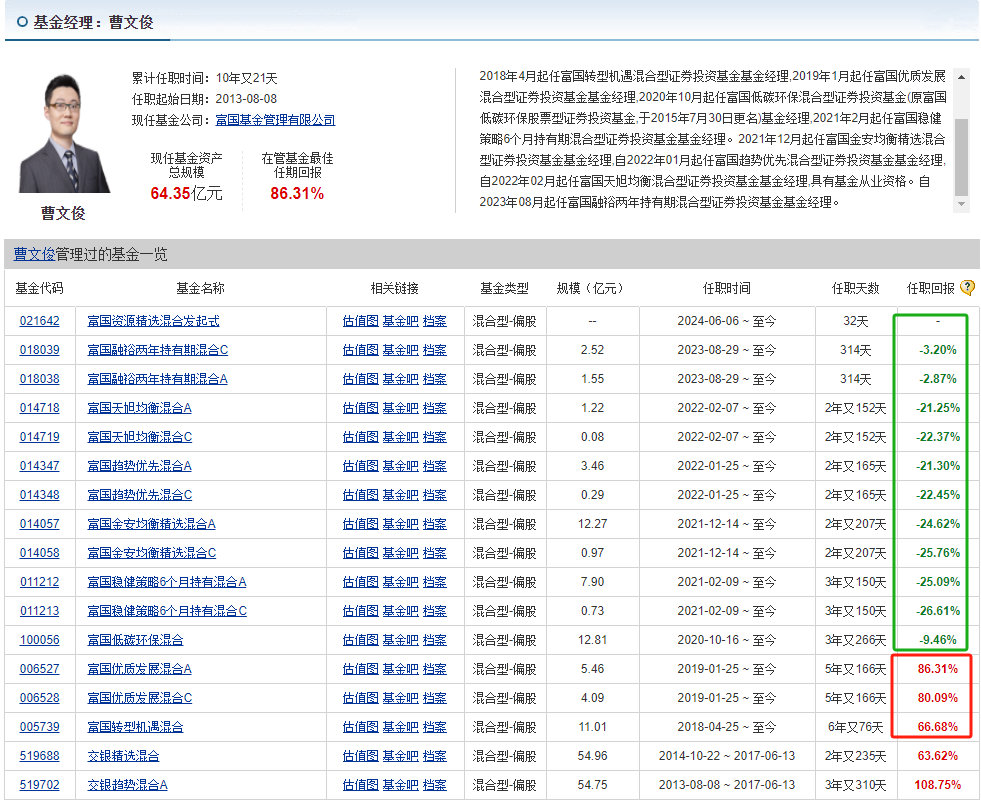Click the 86.31% best return figure
Image resolution: width=981 pixels, height=808 pixels.
[297, 193]
